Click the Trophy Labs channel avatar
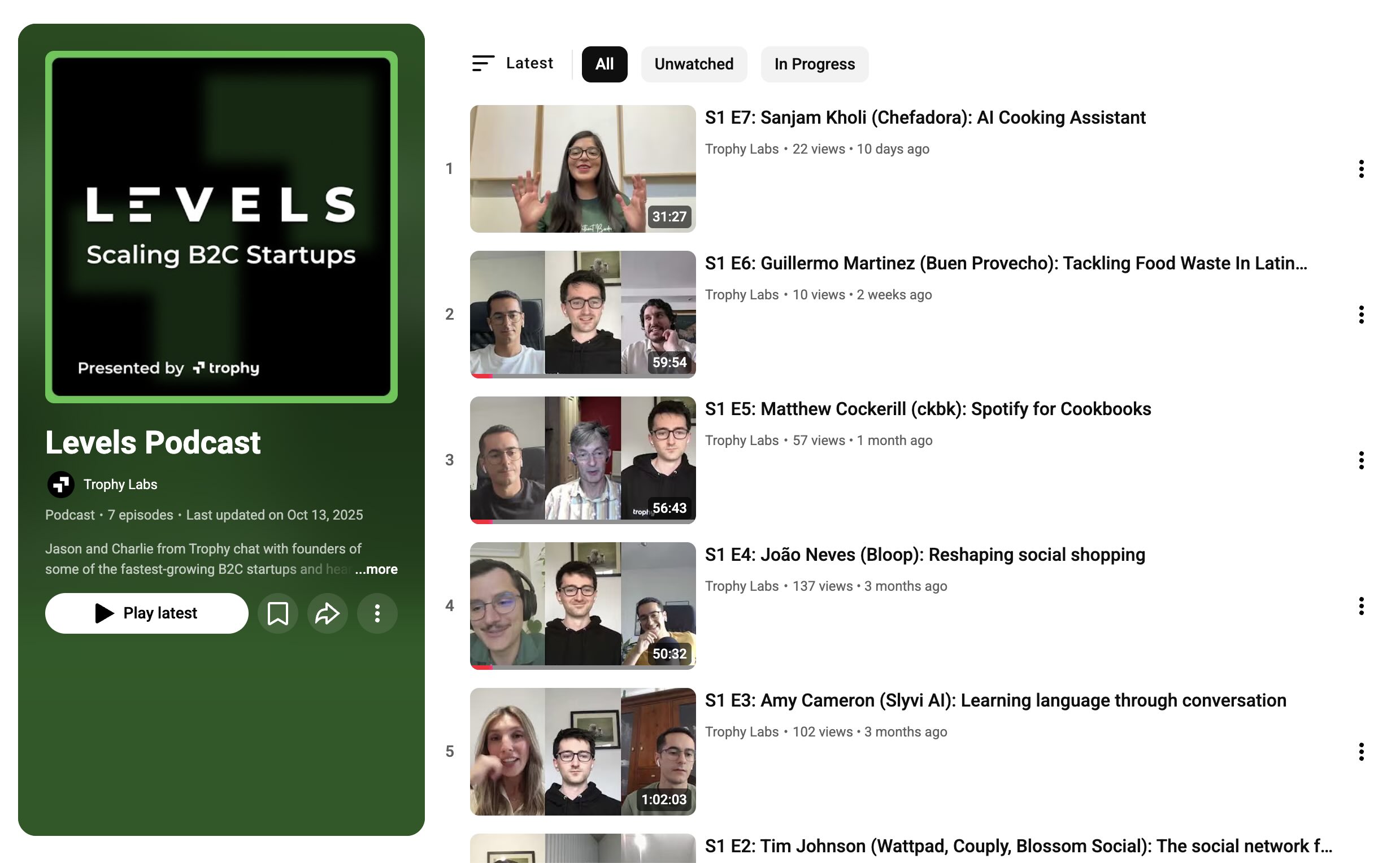Image resolution: width=1400 pixels, height=863 pixels. pos(60,485)
